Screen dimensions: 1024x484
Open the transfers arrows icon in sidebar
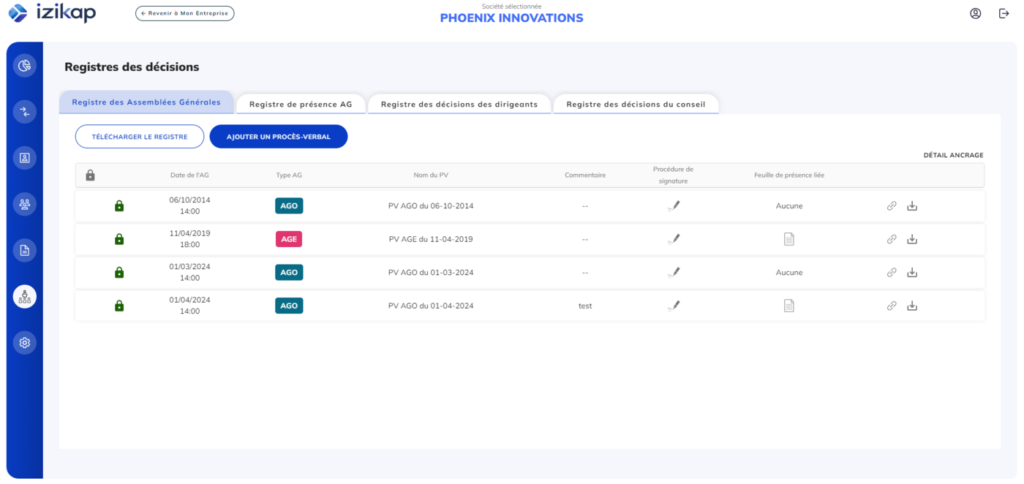point(25,112)
